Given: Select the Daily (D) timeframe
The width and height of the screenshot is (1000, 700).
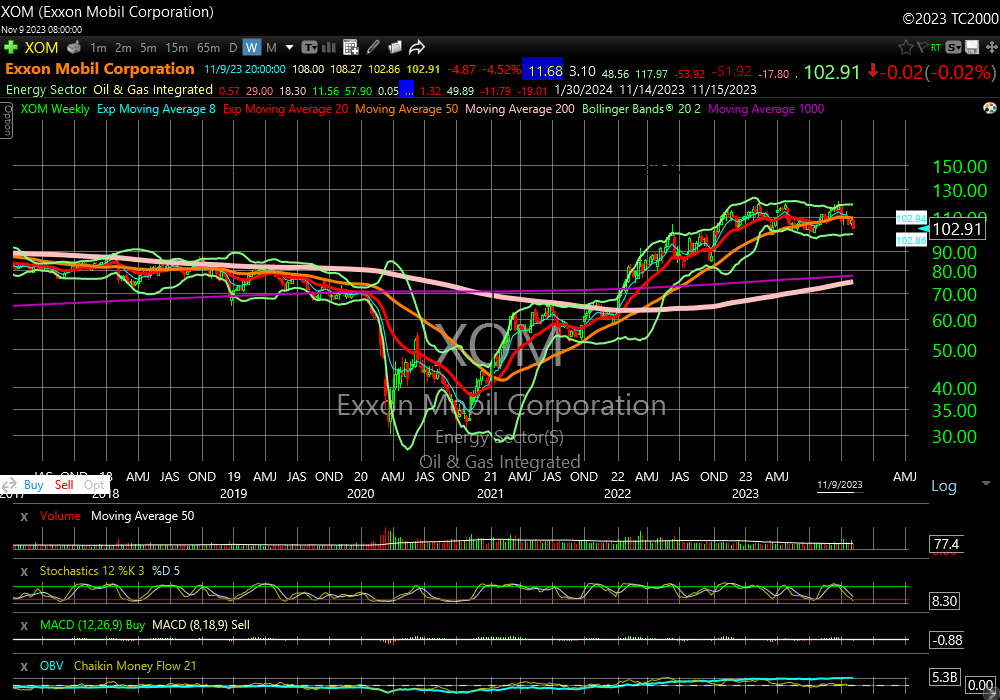Looking at the screenshot, I should [233, 48].
